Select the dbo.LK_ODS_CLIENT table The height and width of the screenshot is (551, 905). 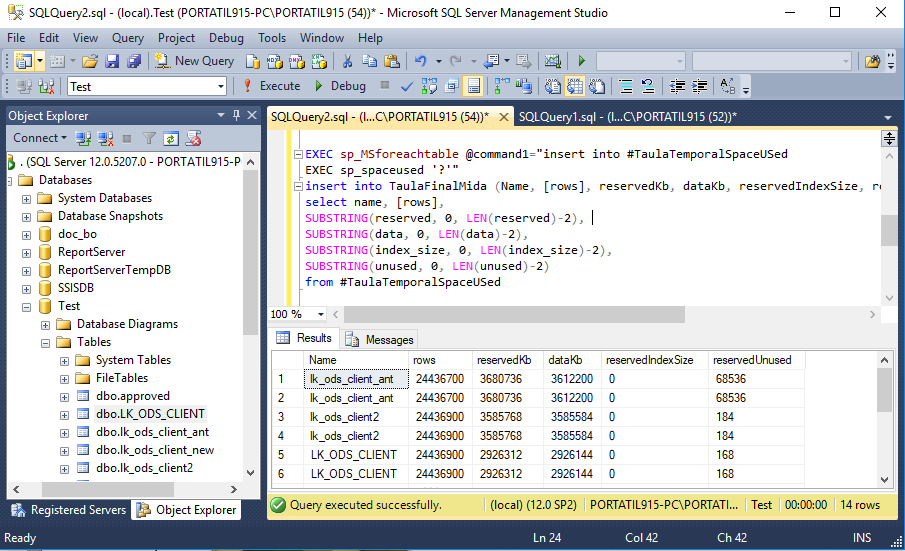coord(150,414)
